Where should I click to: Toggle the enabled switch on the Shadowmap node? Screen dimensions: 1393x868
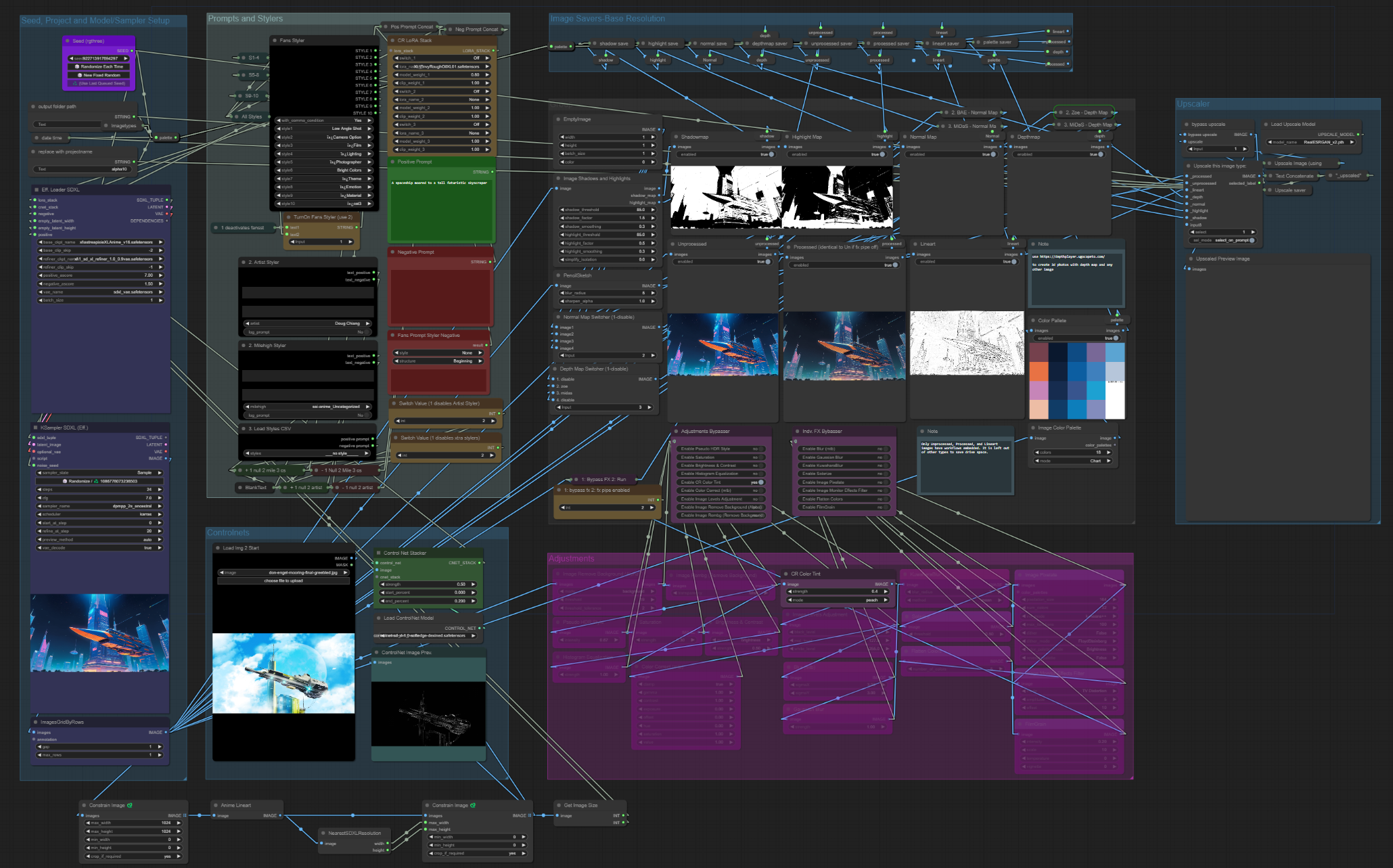772,154
